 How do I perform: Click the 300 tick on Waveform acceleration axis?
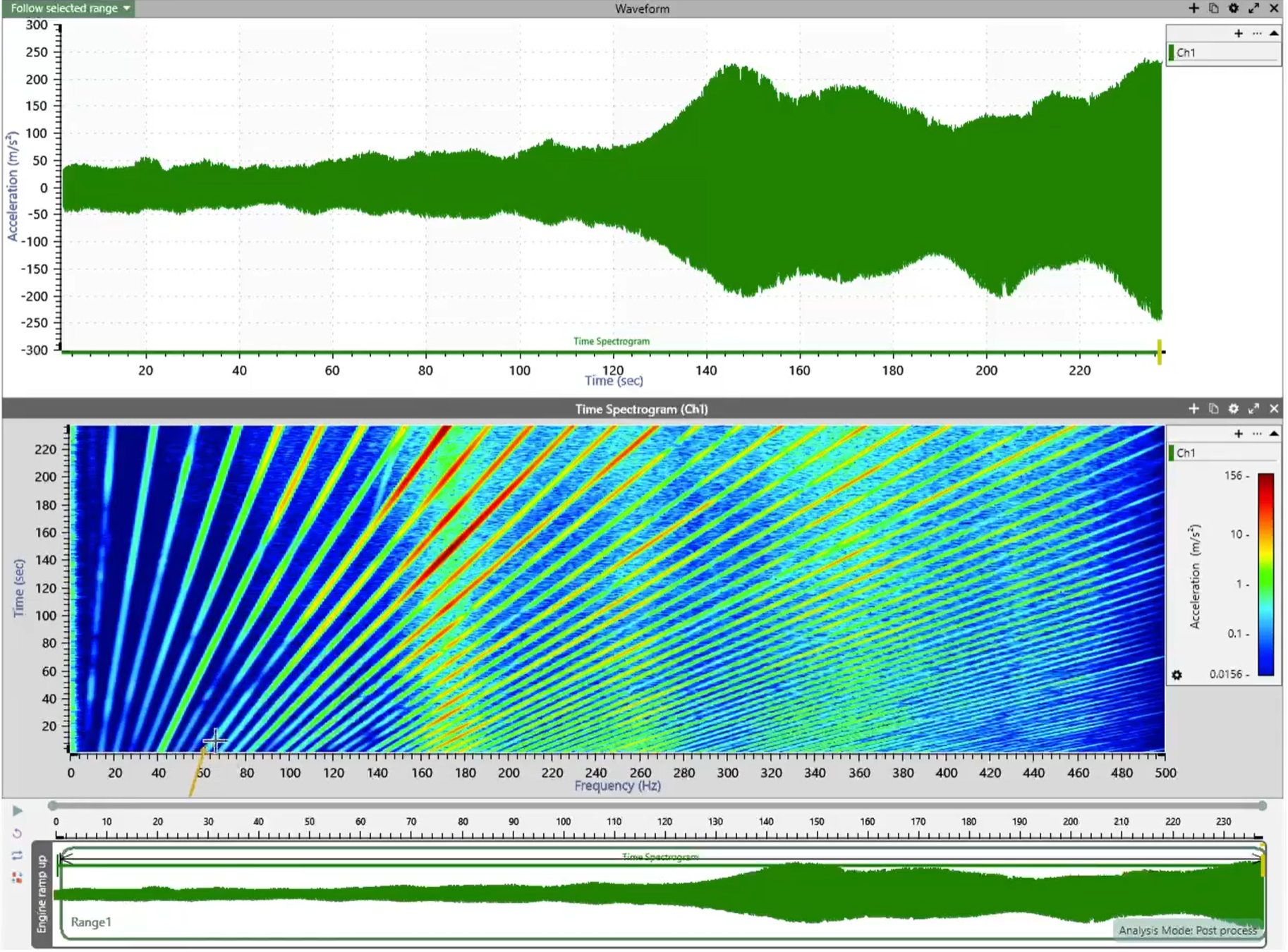37,25
